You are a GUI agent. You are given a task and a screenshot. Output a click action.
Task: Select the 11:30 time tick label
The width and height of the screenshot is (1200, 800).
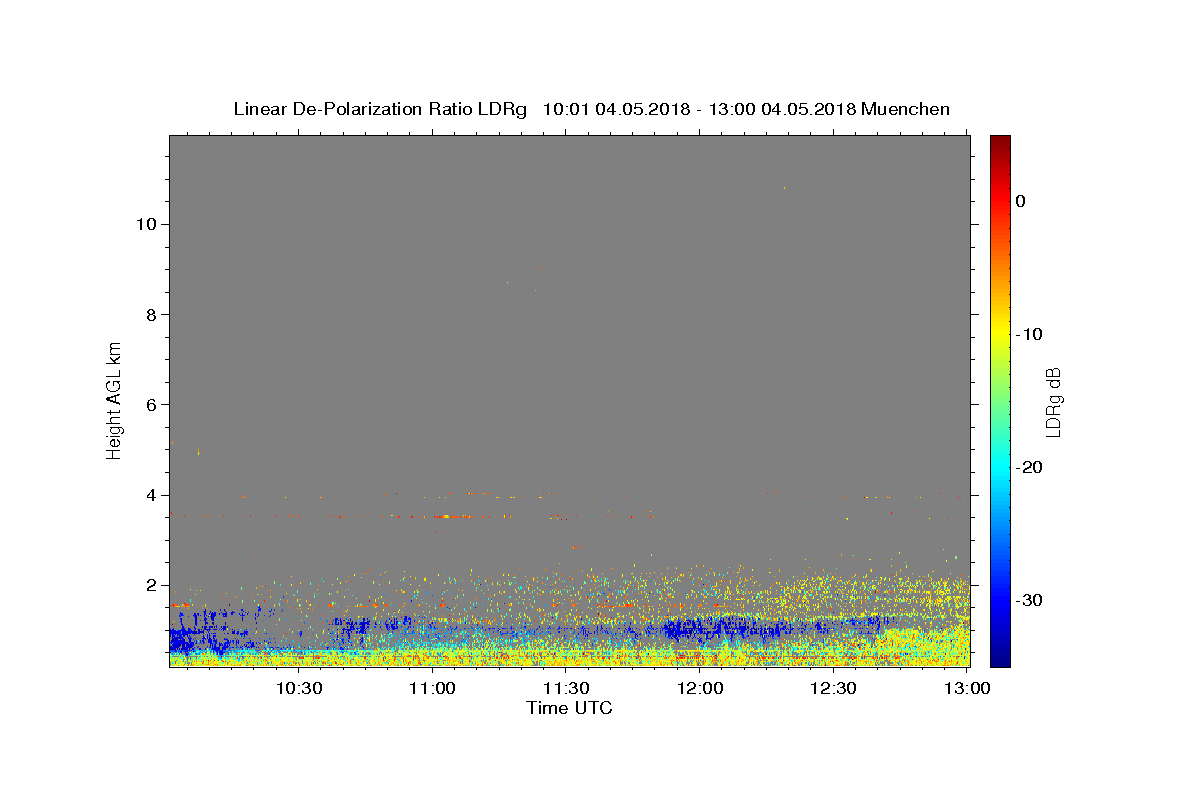point(567,688)
